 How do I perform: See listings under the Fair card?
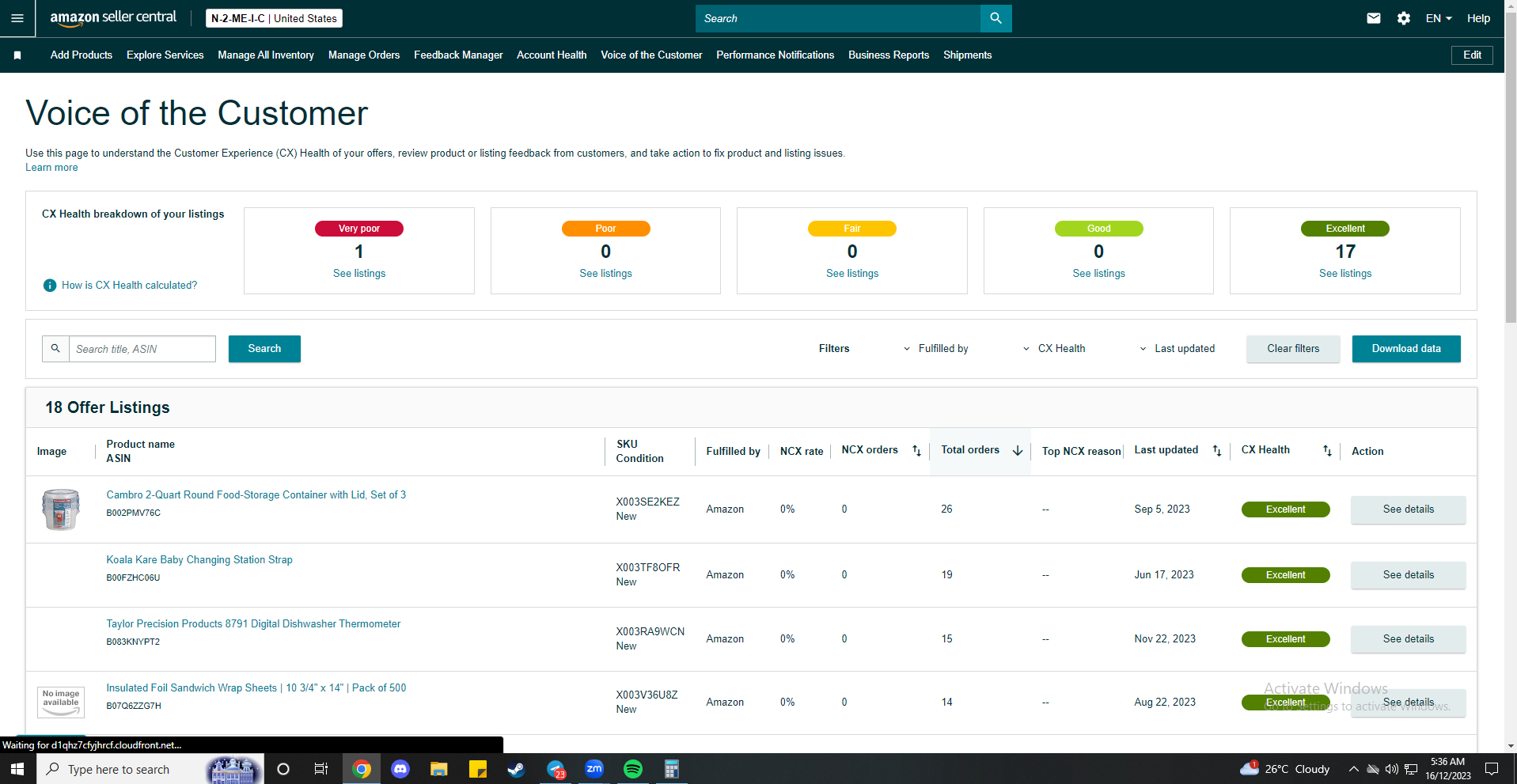pos(852,274)
